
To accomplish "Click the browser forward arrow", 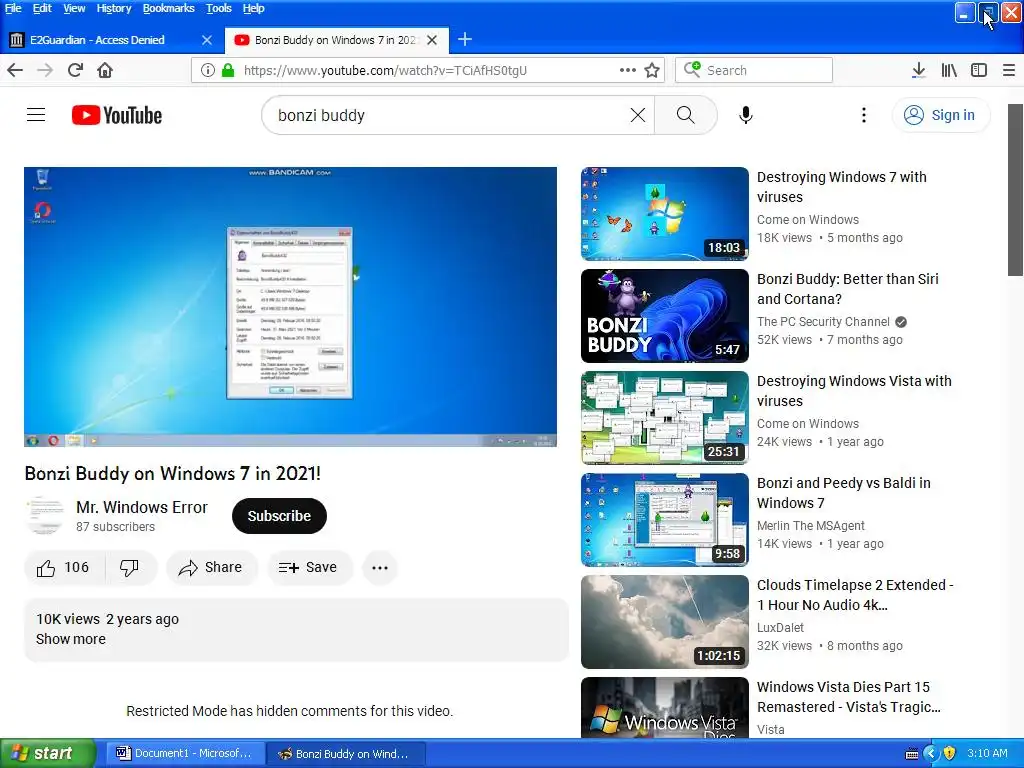I will [x=45, y=70].
